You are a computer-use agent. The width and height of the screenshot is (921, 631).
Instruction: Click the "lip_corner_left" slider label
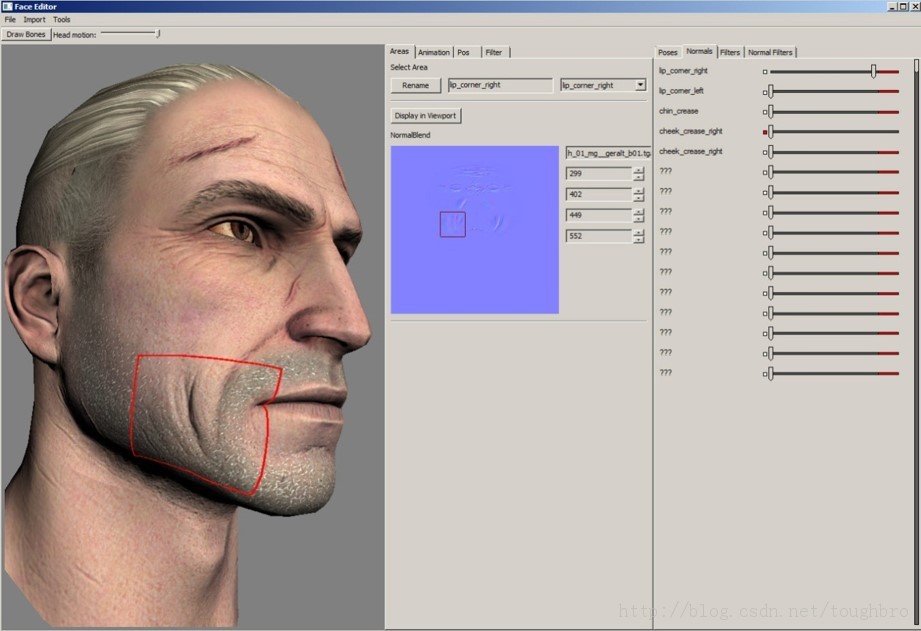pyautogui.click(x=681, y=91)
